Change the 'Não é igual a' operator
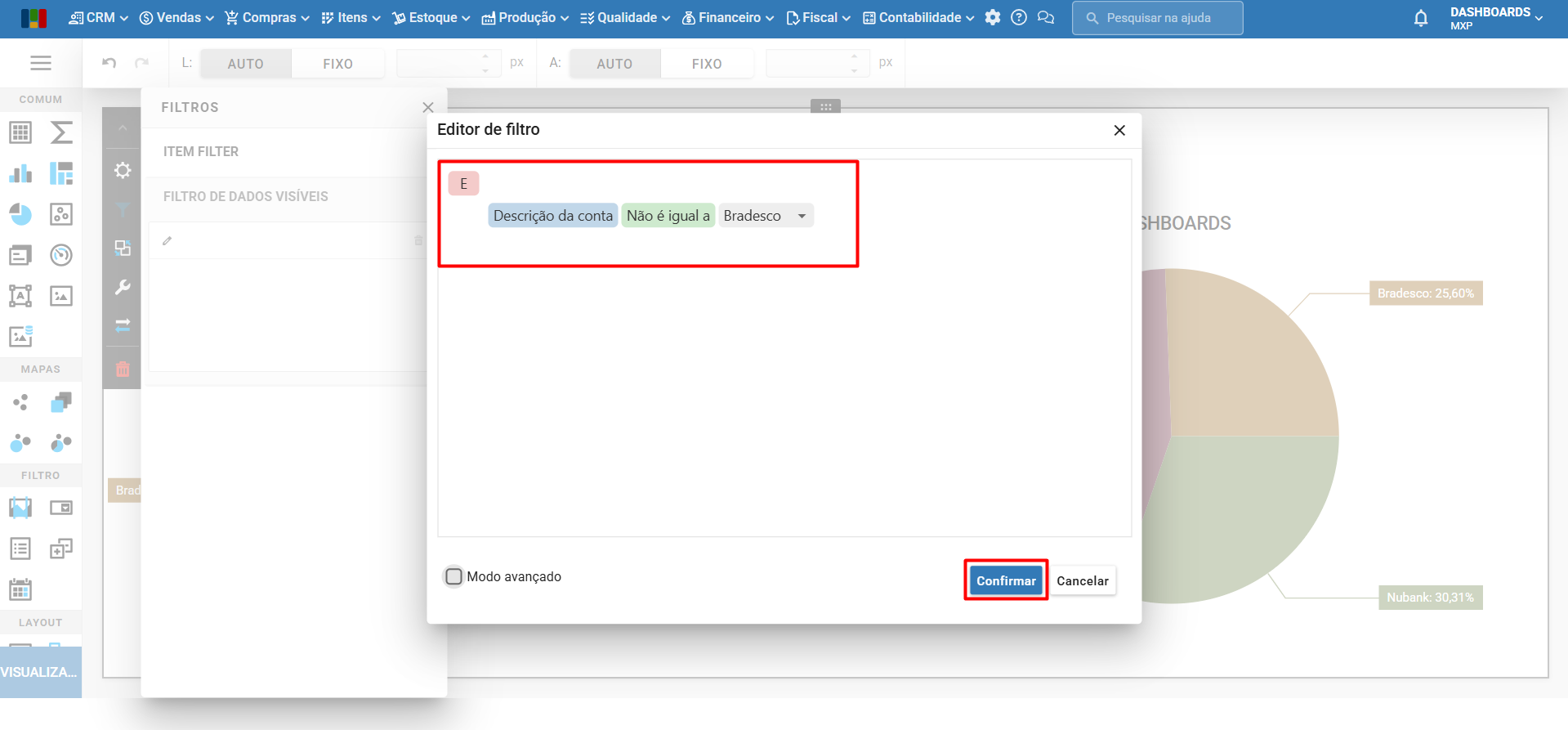Viewport: 1568px width, 730px height. pyautogui.click(x=668, y=216)
